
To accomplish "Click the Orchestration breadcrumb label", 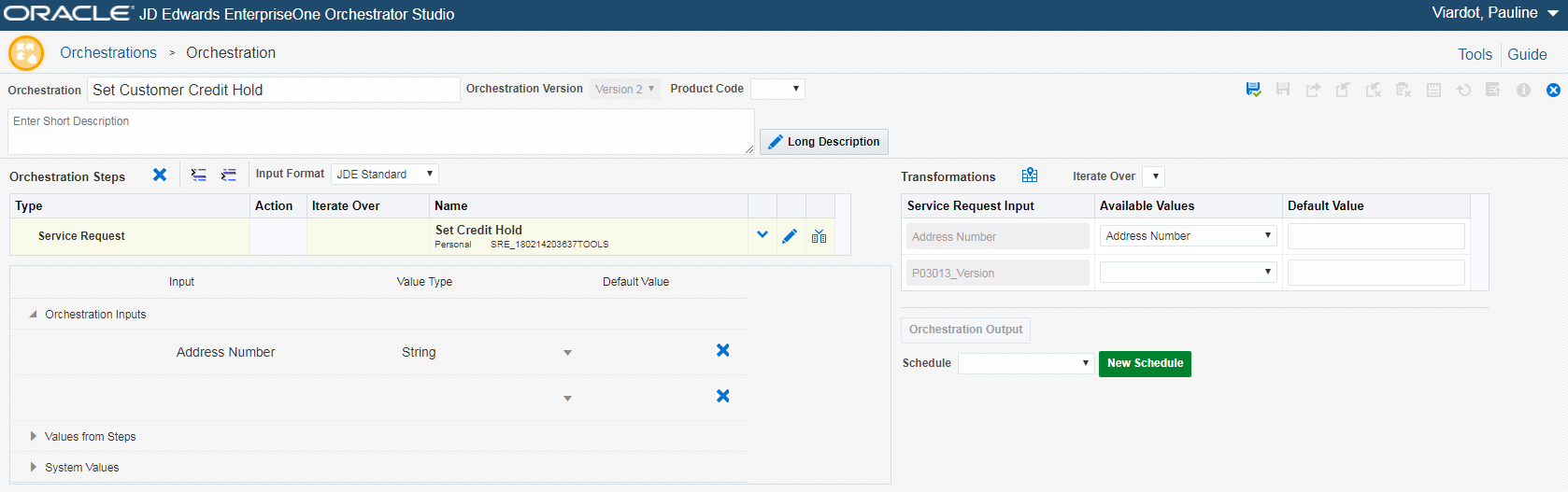I will (x=231, y=53).
